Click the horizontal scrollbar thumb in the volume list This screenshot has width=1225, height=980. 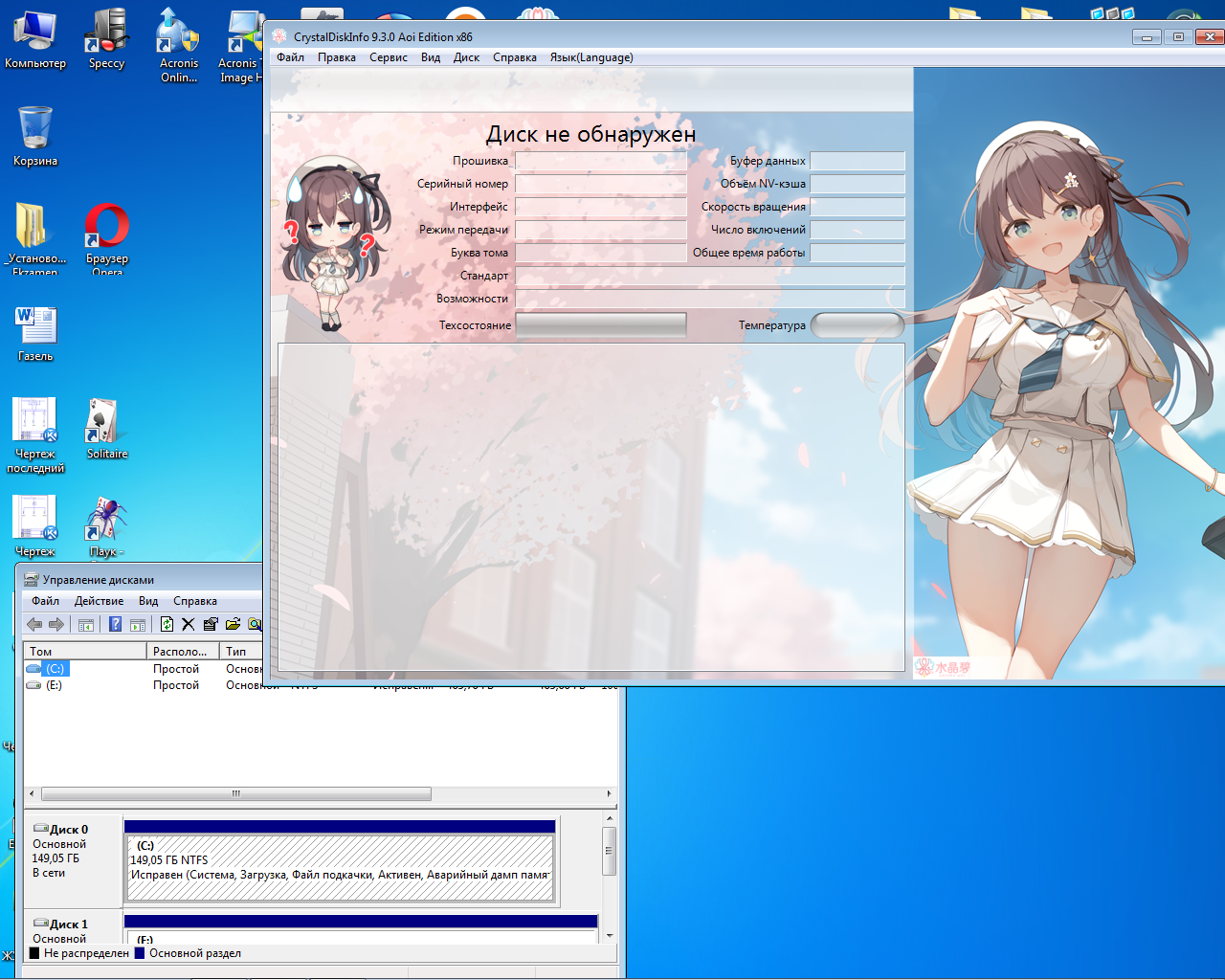(236, 793)
